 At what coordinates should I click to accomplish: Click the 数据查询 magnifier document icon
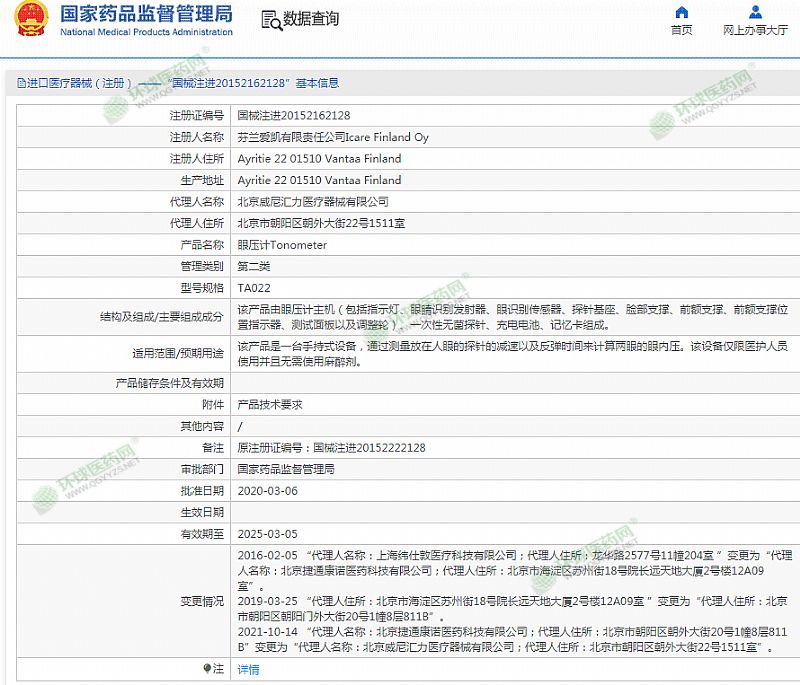270,20
